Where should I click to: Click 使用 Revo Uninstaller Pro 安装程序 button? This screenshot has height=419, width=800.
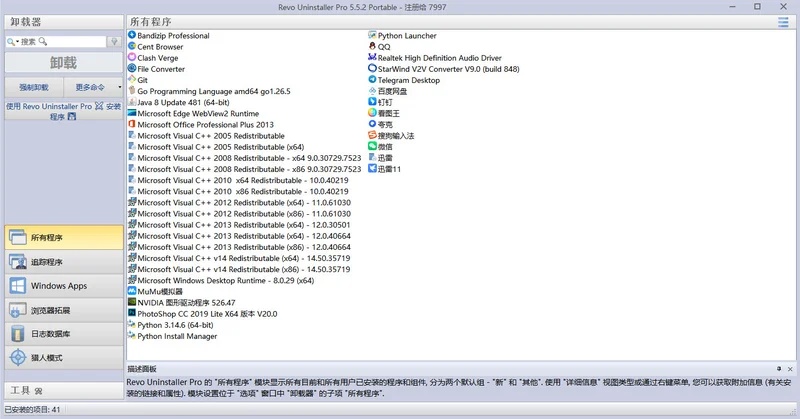point(64,111)
